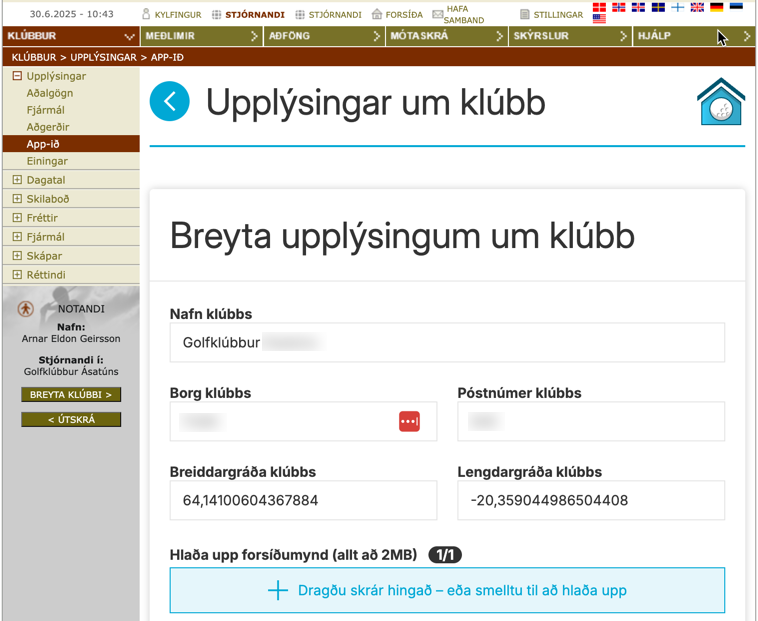The height and width of the screenshot is (621, 758).
Task: Switch language with the Danish flag
Action: tap(599, 7)
